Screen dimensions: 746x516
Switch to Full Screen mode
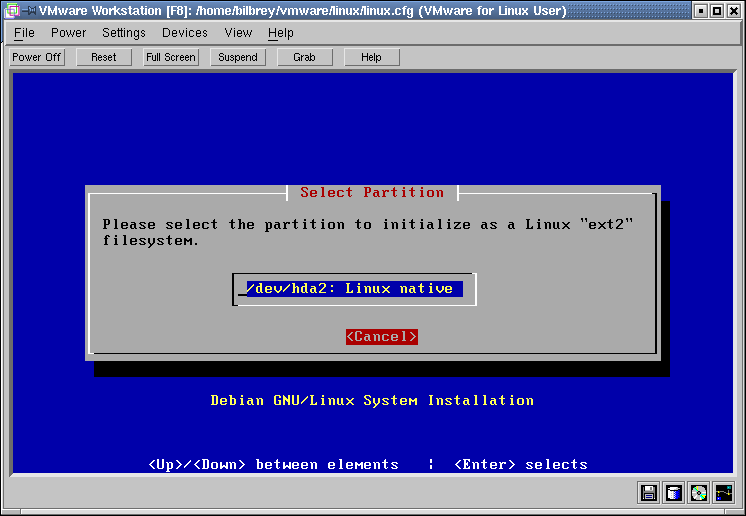(x=171, y=57)
